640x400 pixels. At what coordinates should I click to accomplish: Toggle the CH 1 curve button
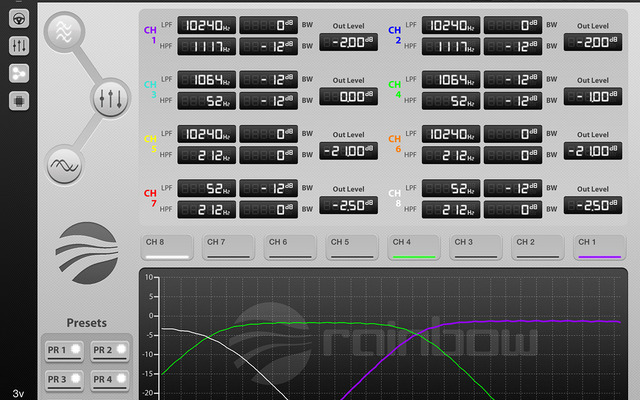click(599, 247)
